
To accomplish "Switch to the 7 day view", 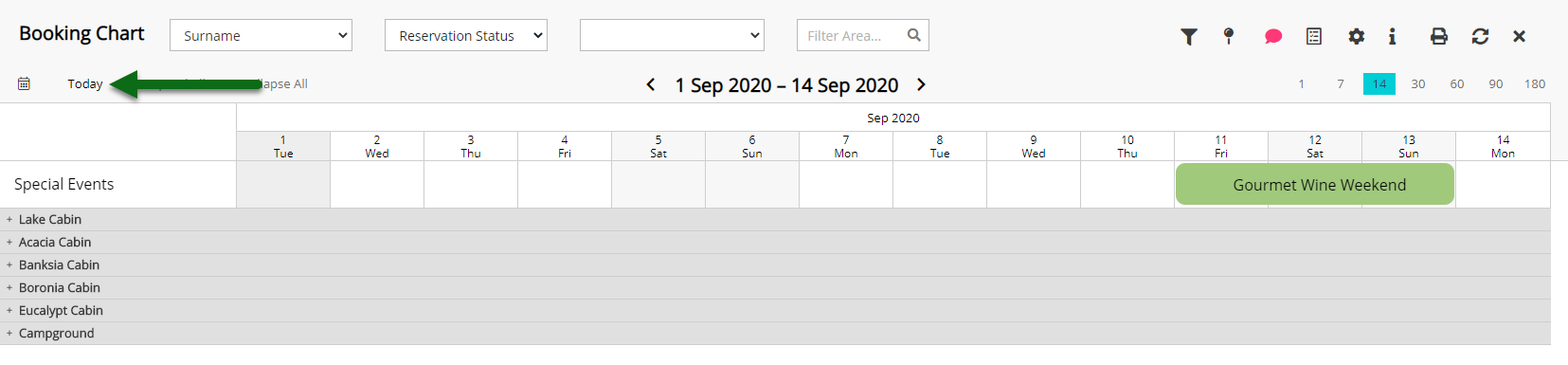I will [x=1341, y=83].
